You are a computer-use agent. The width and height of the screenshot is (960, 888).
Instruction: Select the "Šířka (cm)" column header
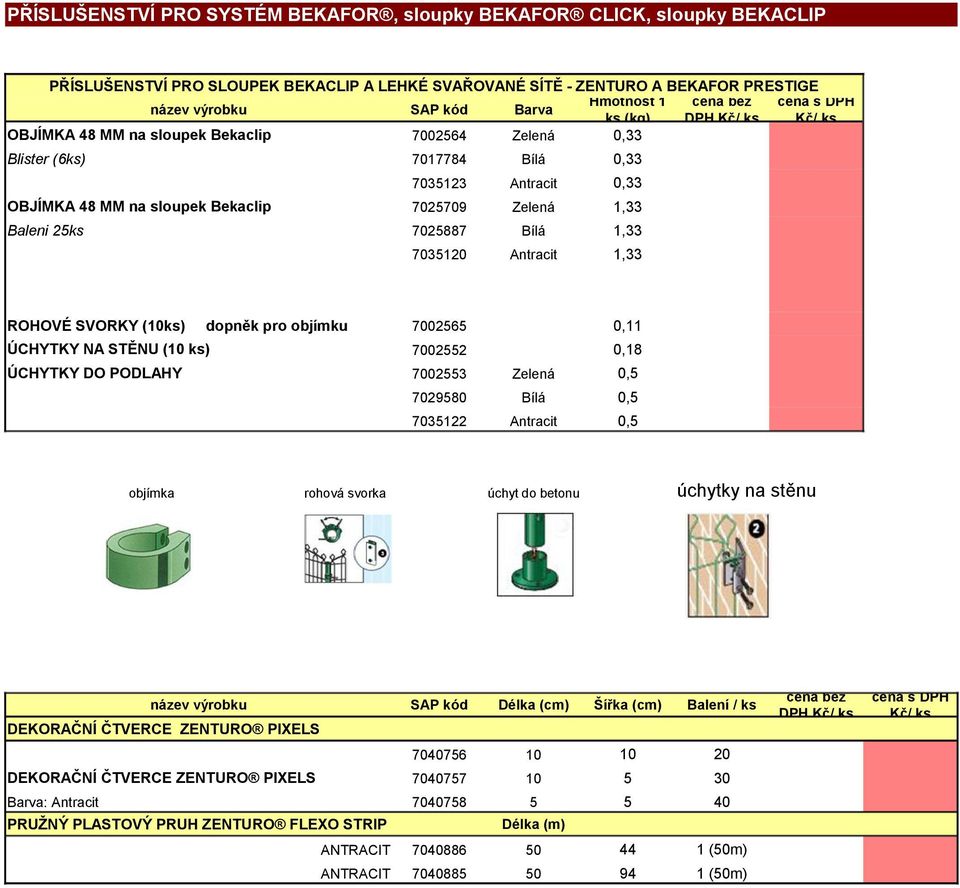pos(628,705)
